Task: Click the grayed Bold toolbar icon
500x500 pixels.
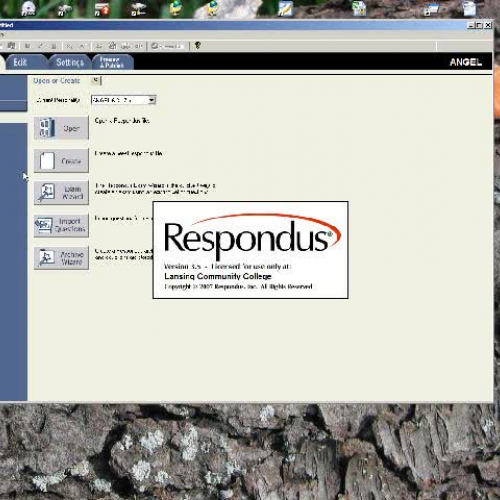Action: click(x=27, y=46)
